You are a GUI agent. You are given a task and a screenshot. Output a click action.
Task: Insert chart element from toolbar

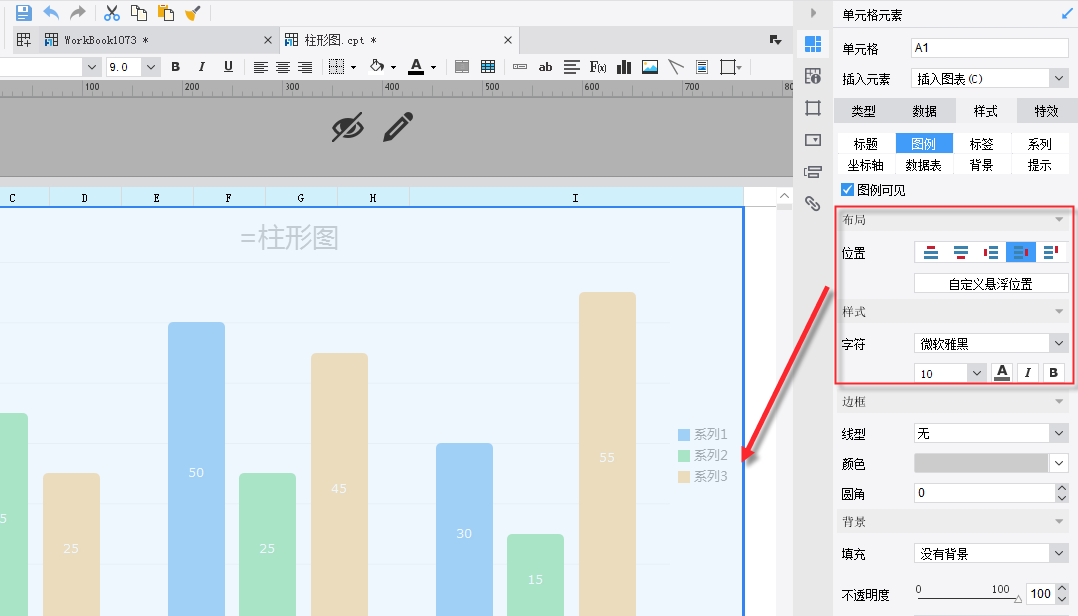624,67
